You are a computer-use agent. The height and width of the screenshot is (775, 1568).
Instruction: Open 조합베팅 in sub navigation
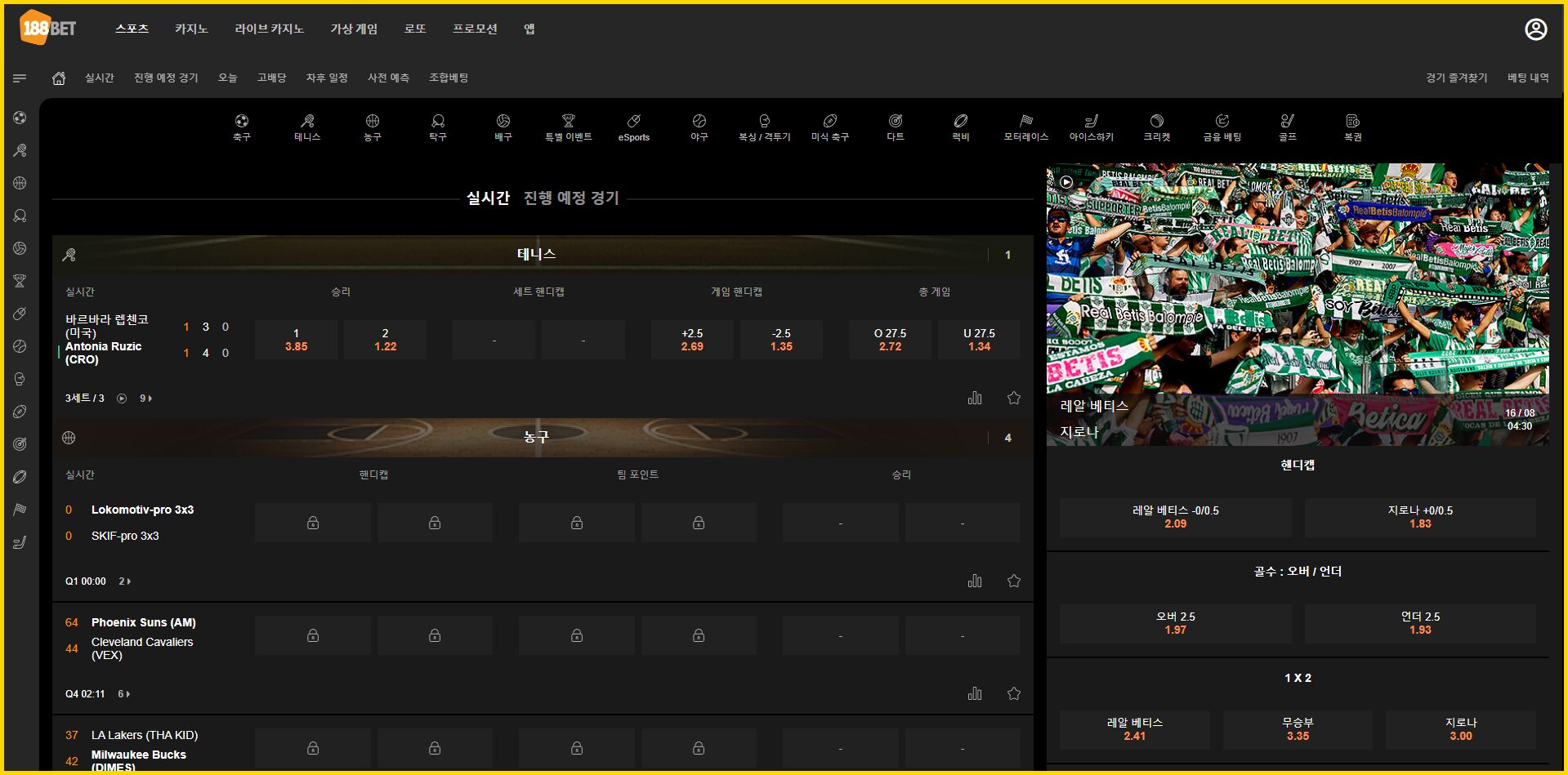coord(449,78)
